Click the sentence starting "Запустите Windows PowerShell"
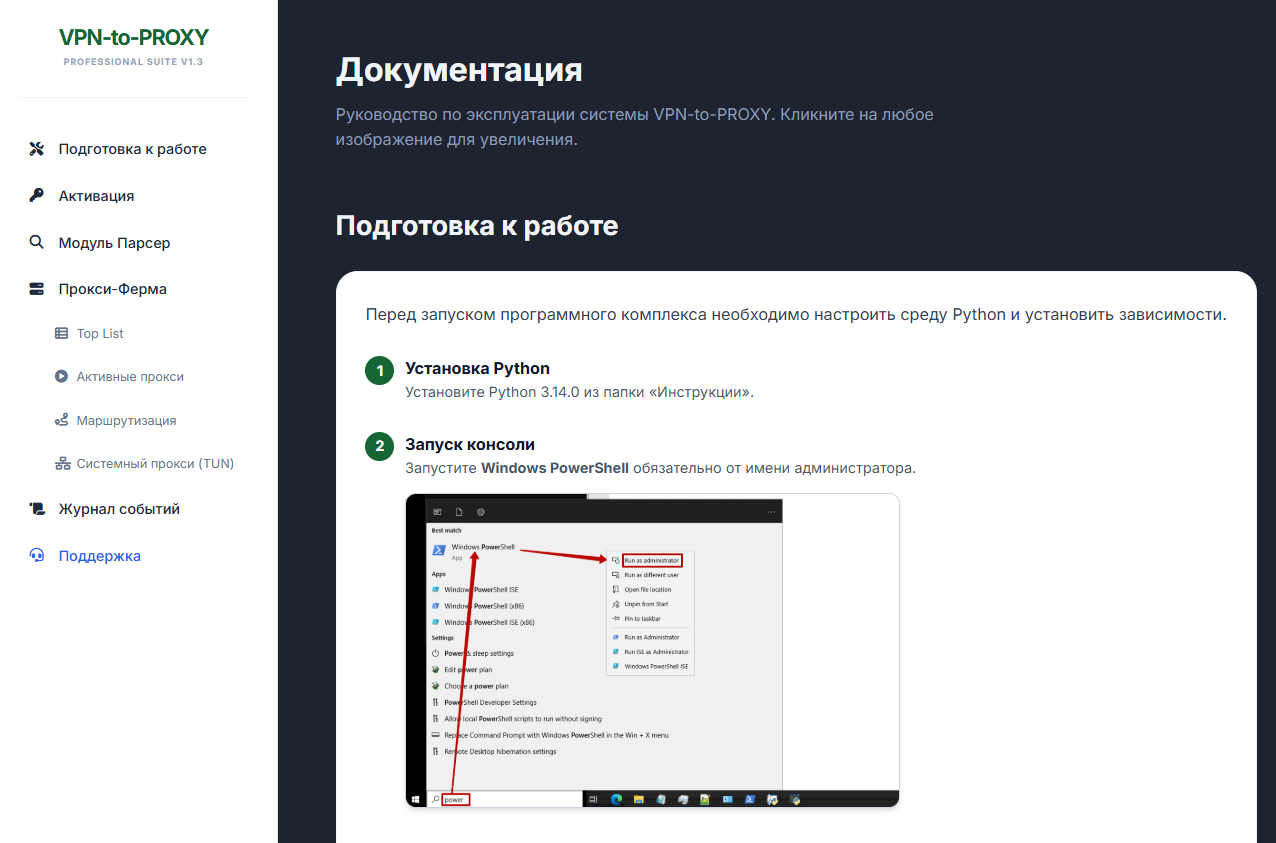1276x843 pixels. click(x=660, y=468)
